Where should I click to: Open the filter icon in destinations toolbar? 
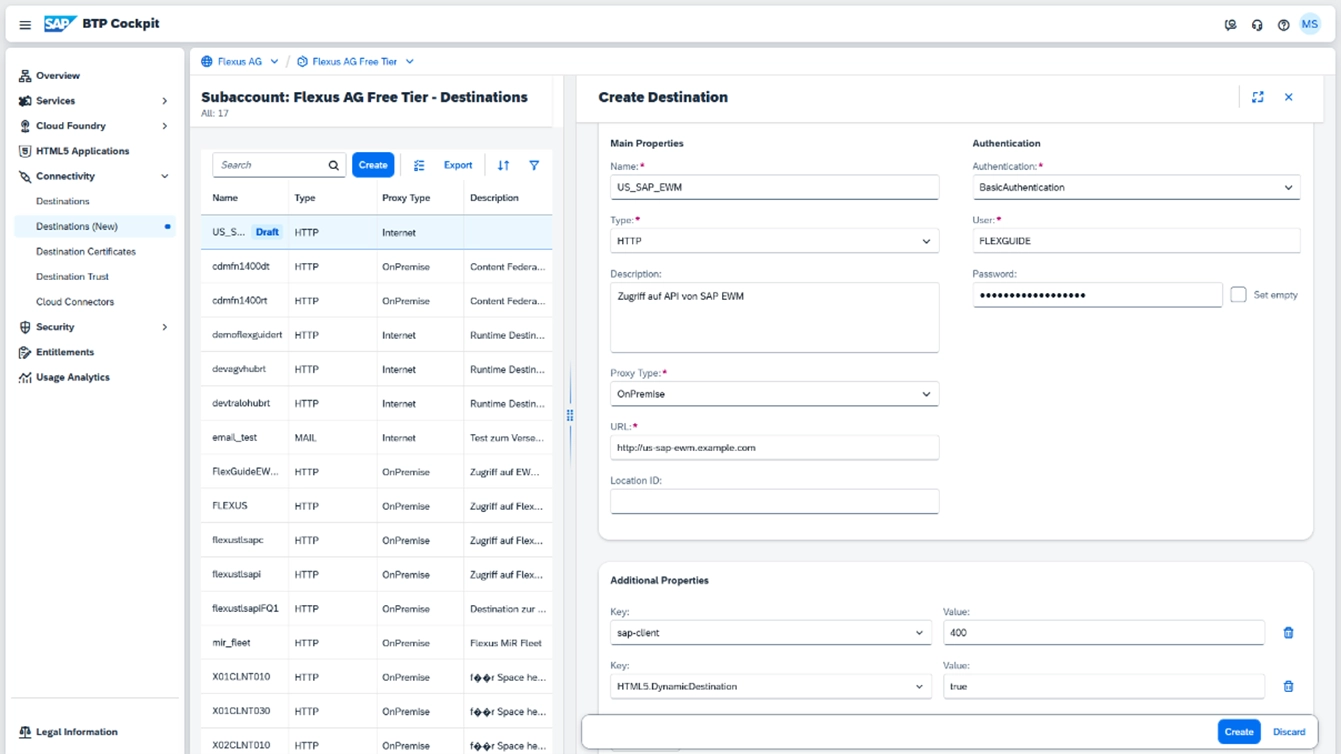(534, 165)
